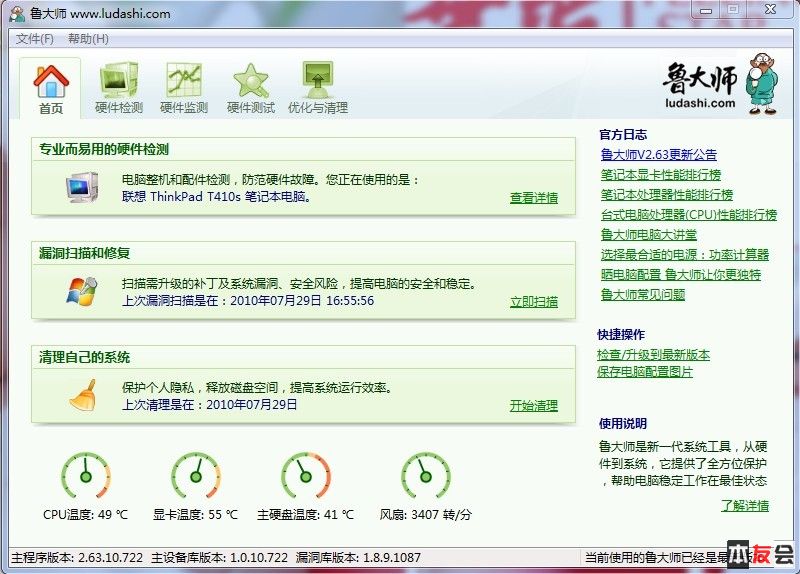Open the 晒电脑配置 鲁大师让你更独特 link
Image resolution: width=800 pixels, height=574 pixels.
tap(681, 274)
